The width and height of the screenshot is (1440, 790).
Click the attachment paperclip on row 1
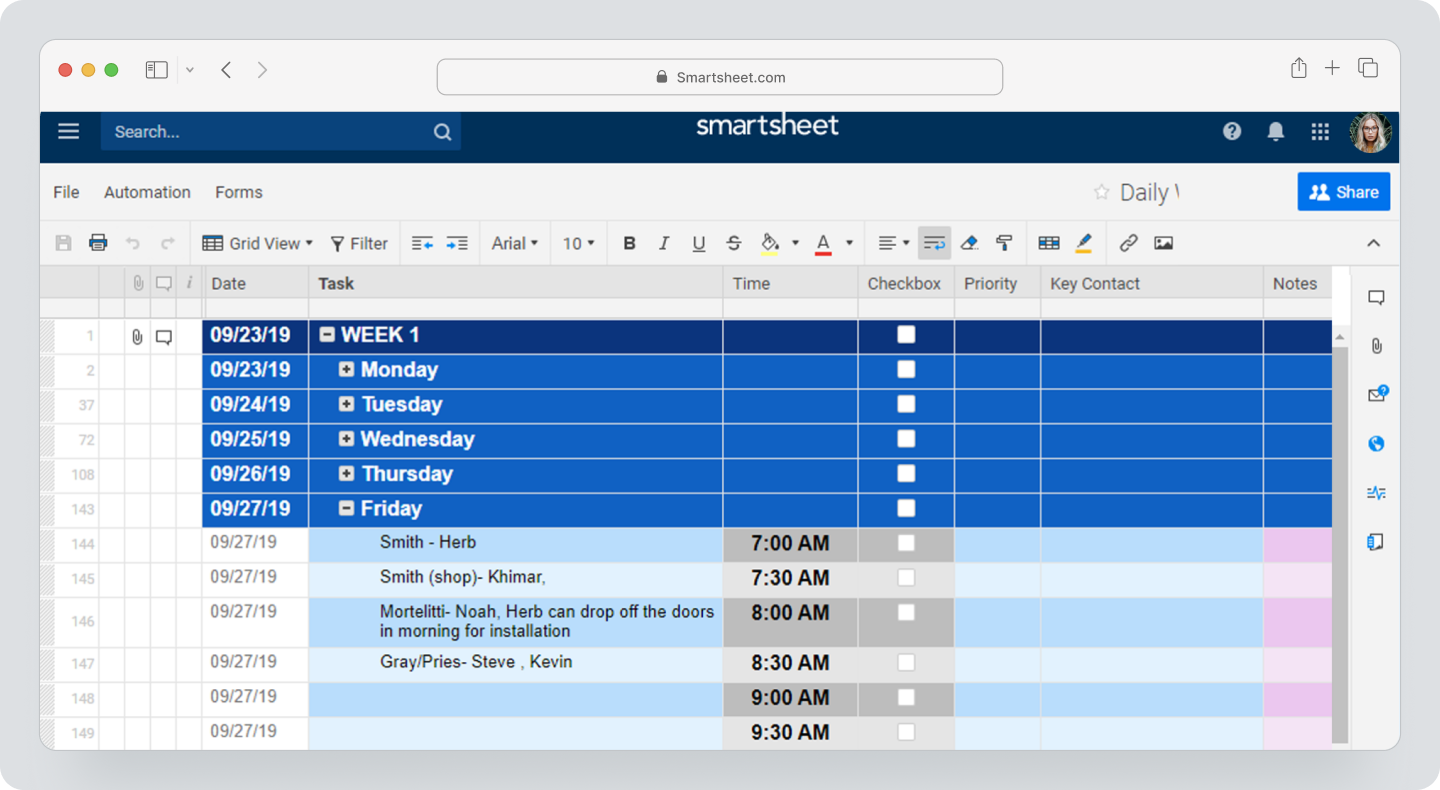137,336
